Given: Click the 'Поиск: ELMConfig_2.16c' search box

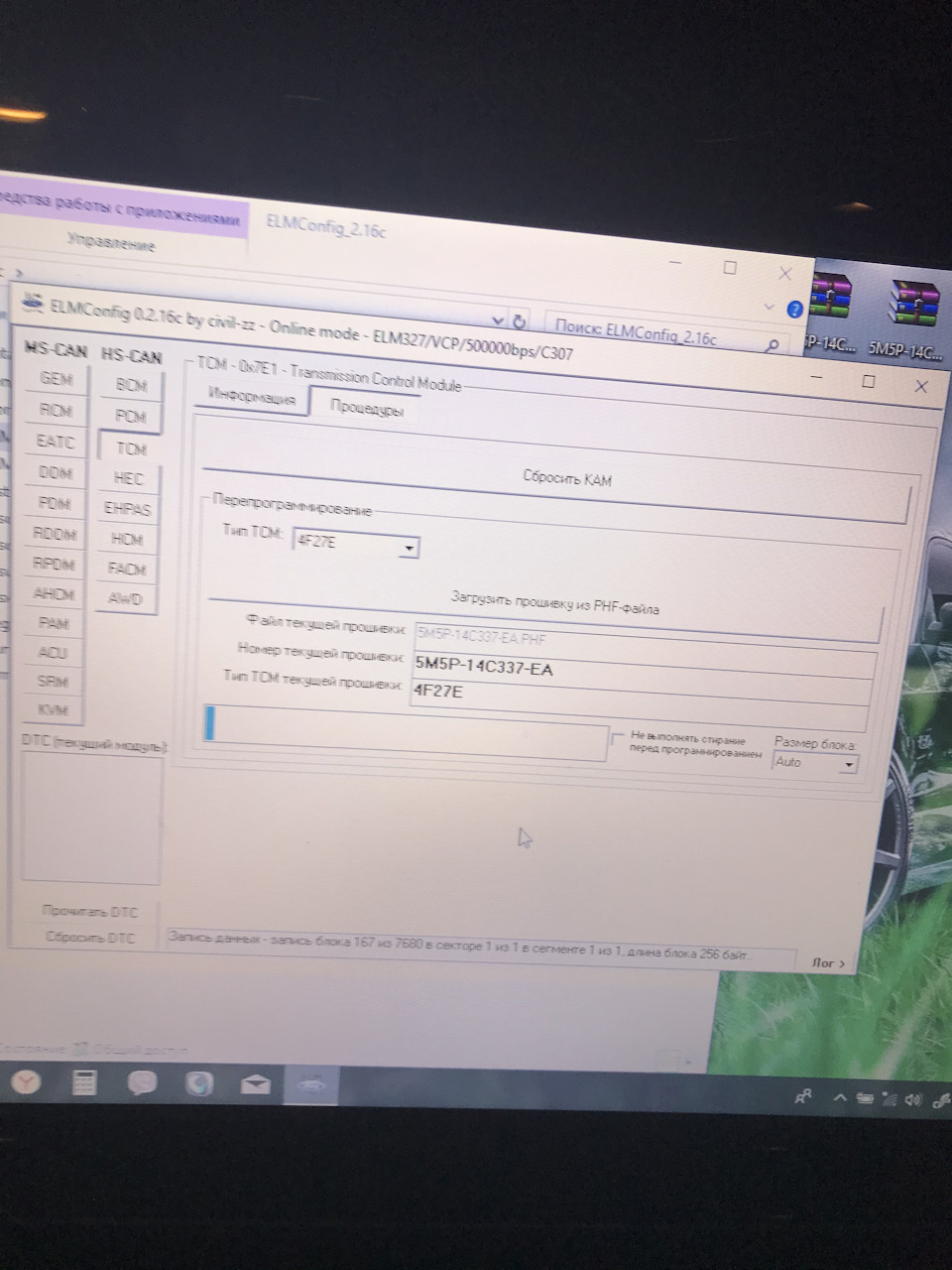Looking at the screenshot, I should coord(667,333).
